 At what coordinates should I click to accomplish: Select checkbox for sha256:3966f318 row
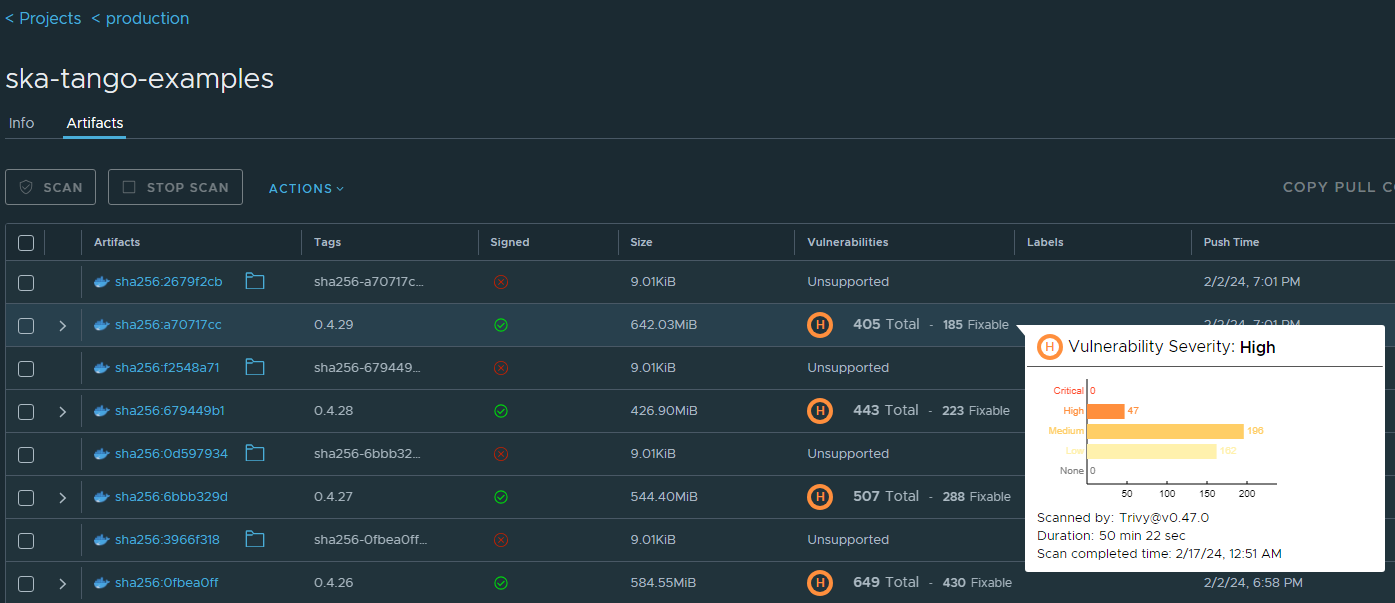[x=26, y=541]
